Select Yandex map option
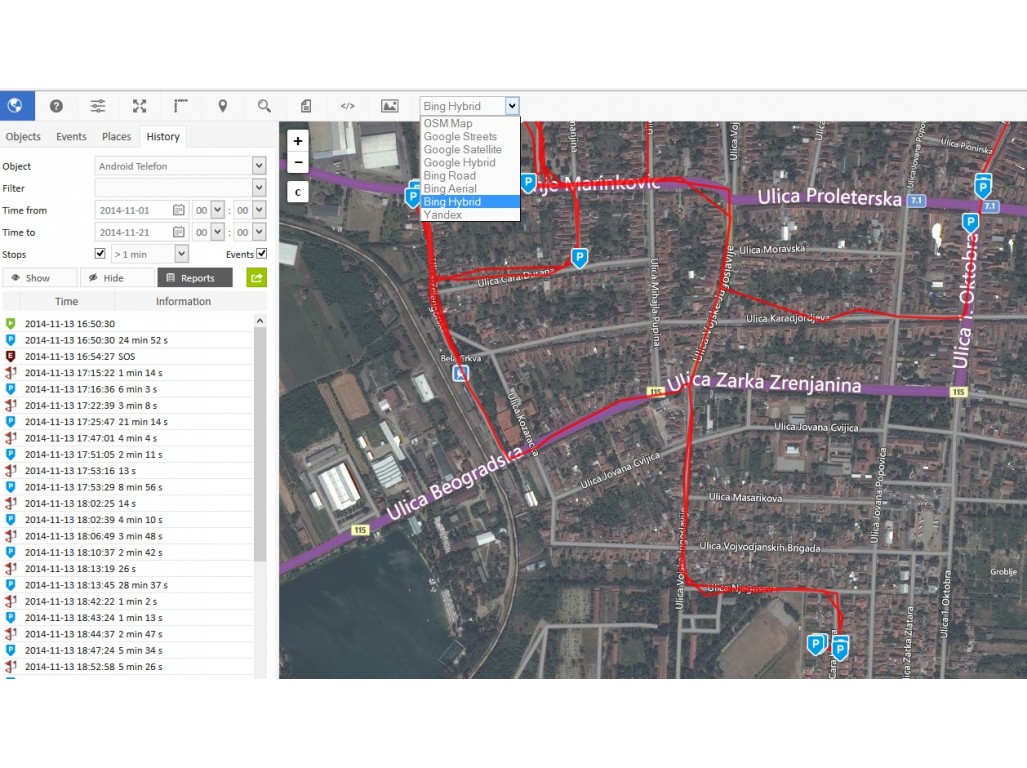The width and height of the screenshot is (1027, 768). [442, 215]
